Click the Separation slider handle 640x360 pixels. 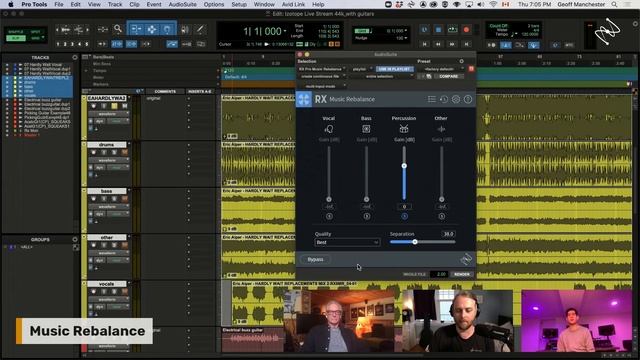point(415,242)
